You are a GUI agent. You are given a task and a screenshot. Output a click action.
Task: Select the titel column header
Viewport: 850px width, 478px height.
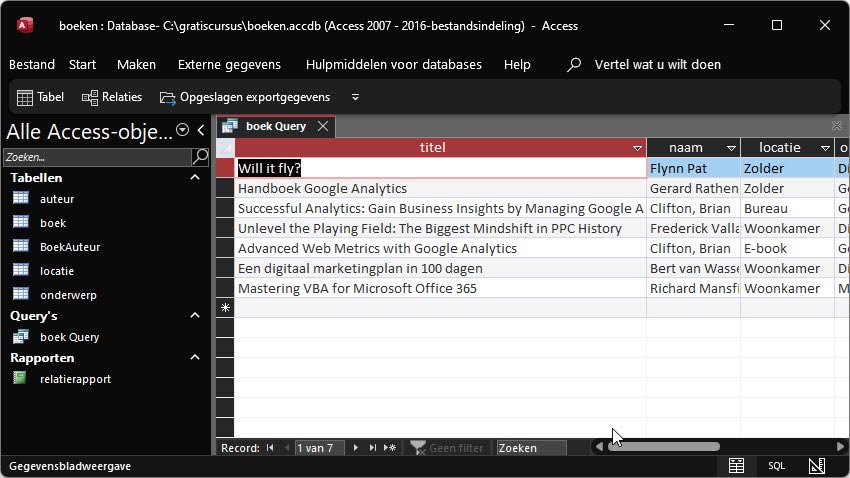click(432, 147)
